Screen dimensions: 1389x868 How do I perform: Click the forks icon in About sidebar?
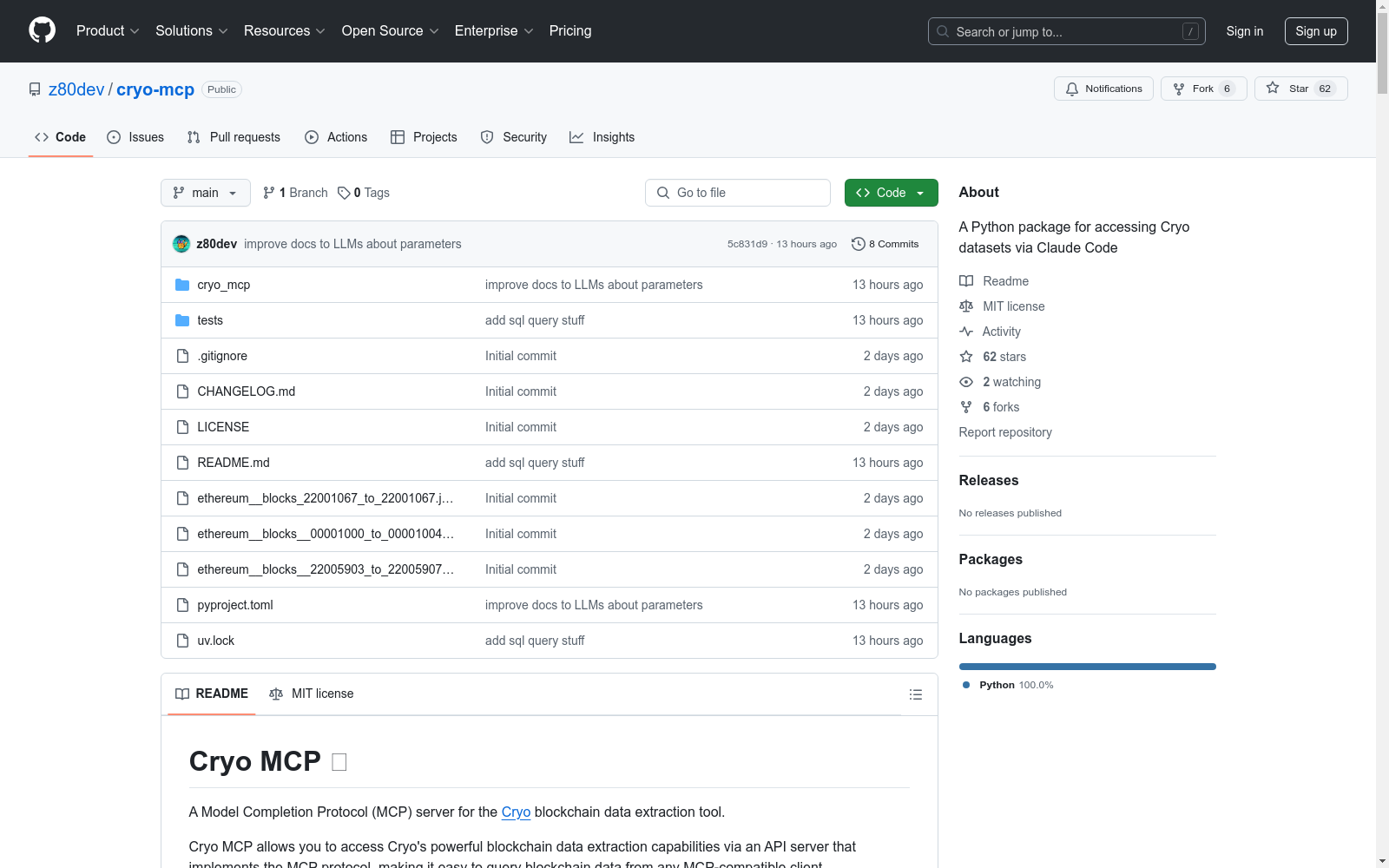(x=966, y=407)
